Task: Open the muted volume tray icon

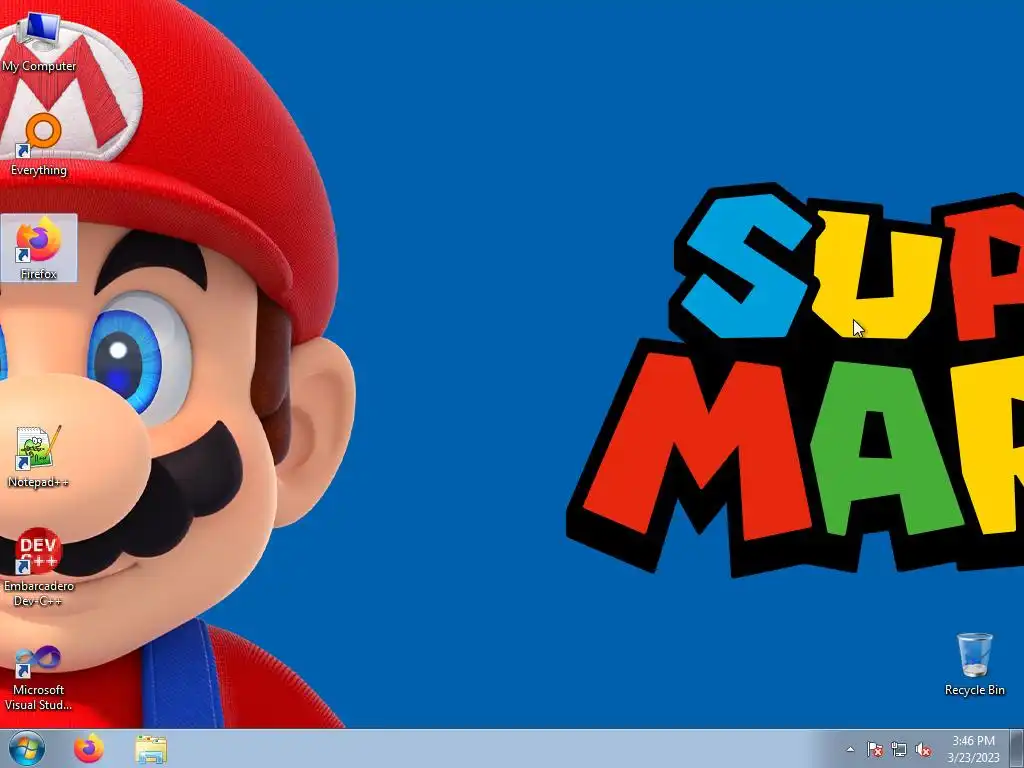Action: point(923,749)
